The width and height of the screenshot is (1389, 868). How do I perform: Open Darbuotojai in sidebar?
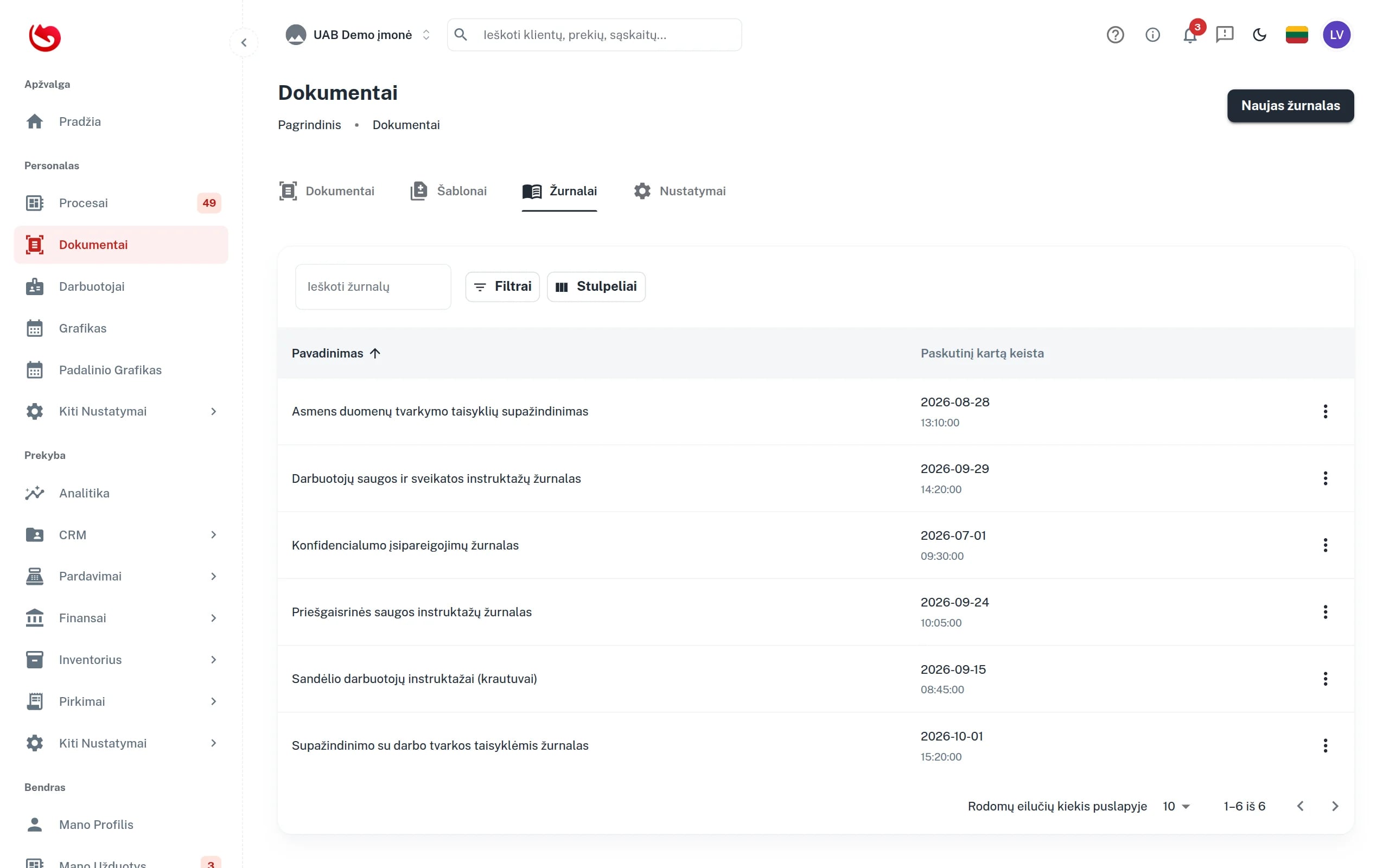(121, 286)
